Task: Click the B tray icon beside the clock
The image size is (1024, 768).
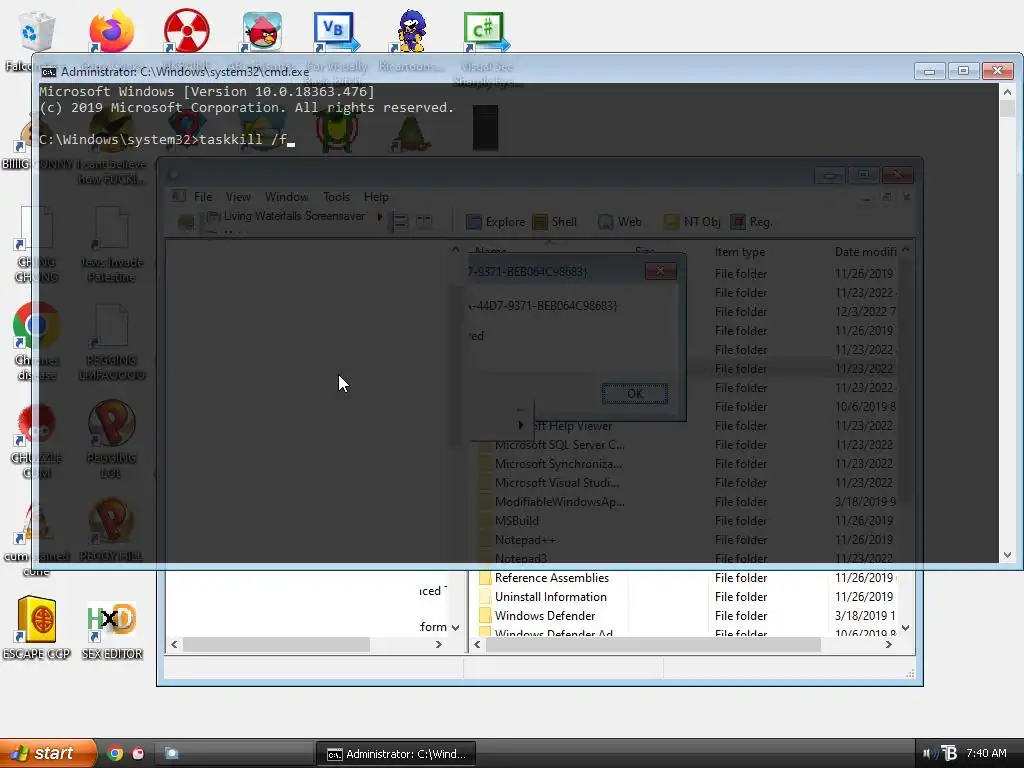Action: (x=950, y=753)
